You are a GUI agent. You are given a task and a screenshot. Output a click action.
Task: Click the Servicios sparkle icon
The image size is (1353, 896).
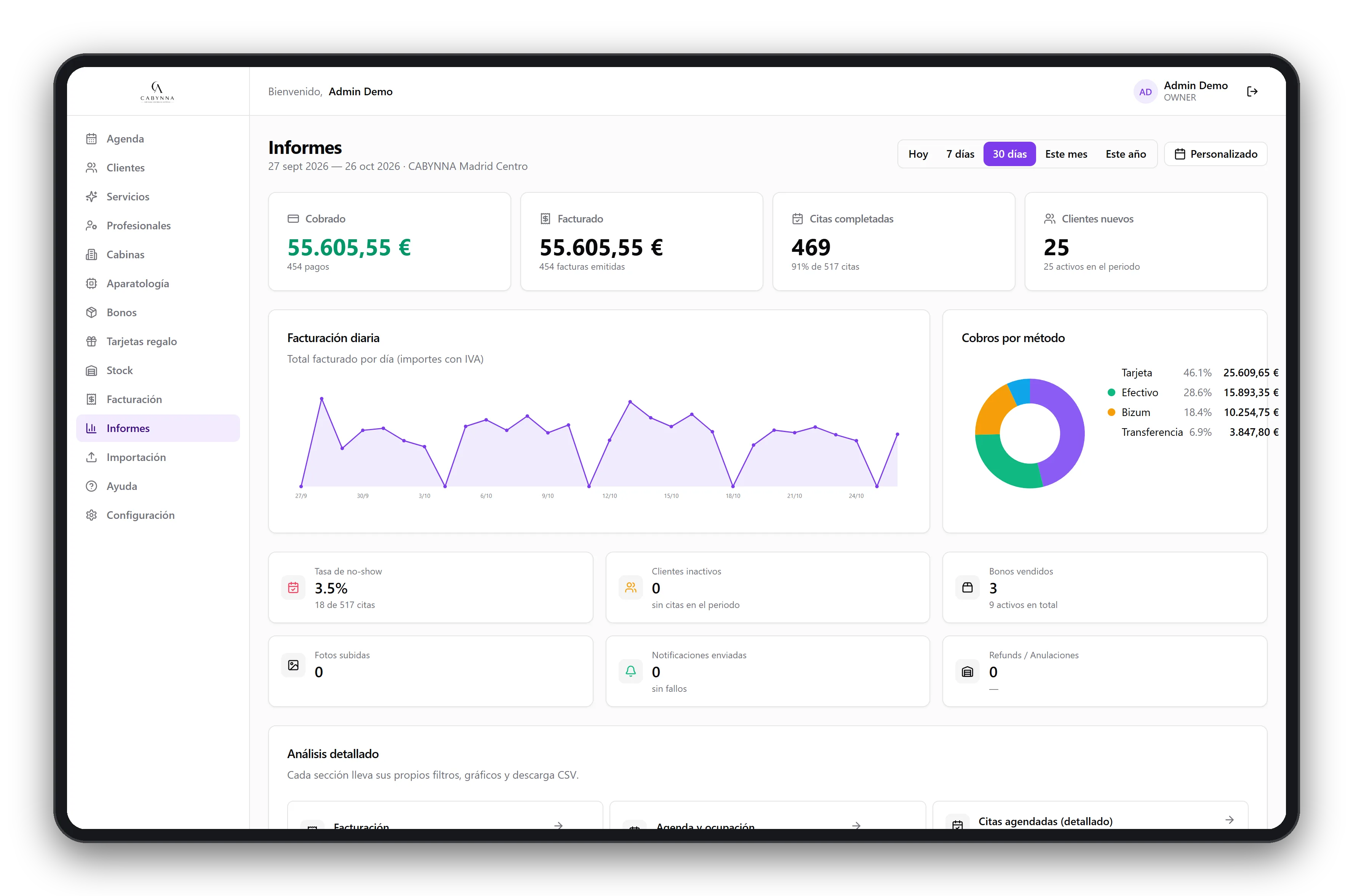coord(91,197)
